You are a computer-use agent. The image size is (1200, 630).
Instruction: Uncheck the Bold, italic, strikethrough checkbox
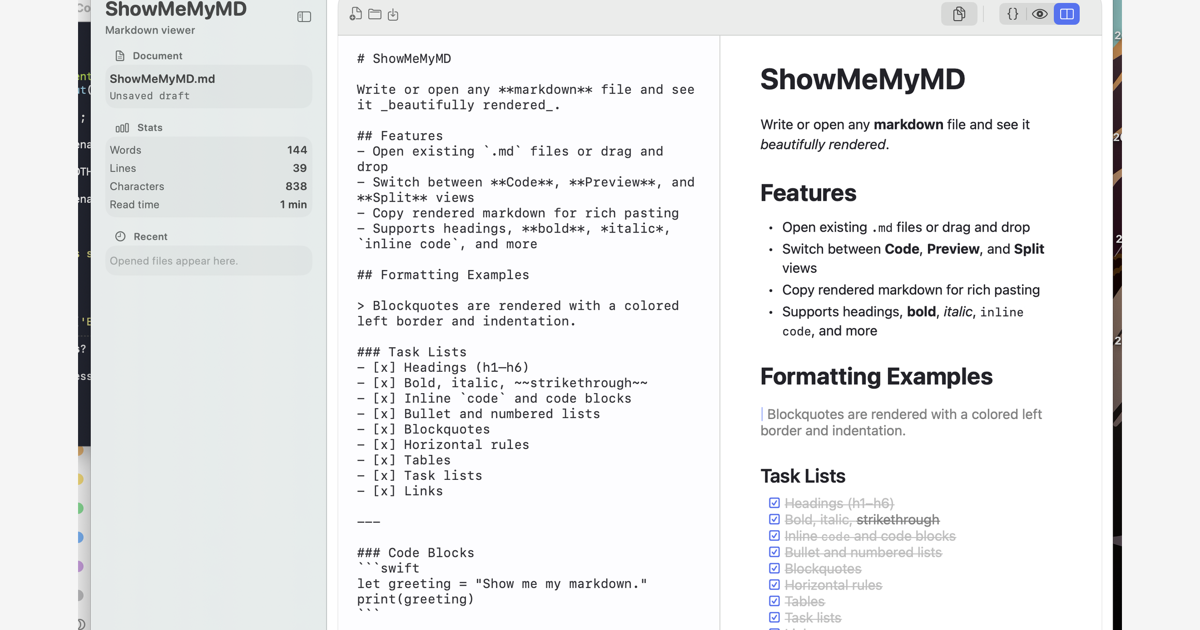pyautogui.click(x=774, y=519)
